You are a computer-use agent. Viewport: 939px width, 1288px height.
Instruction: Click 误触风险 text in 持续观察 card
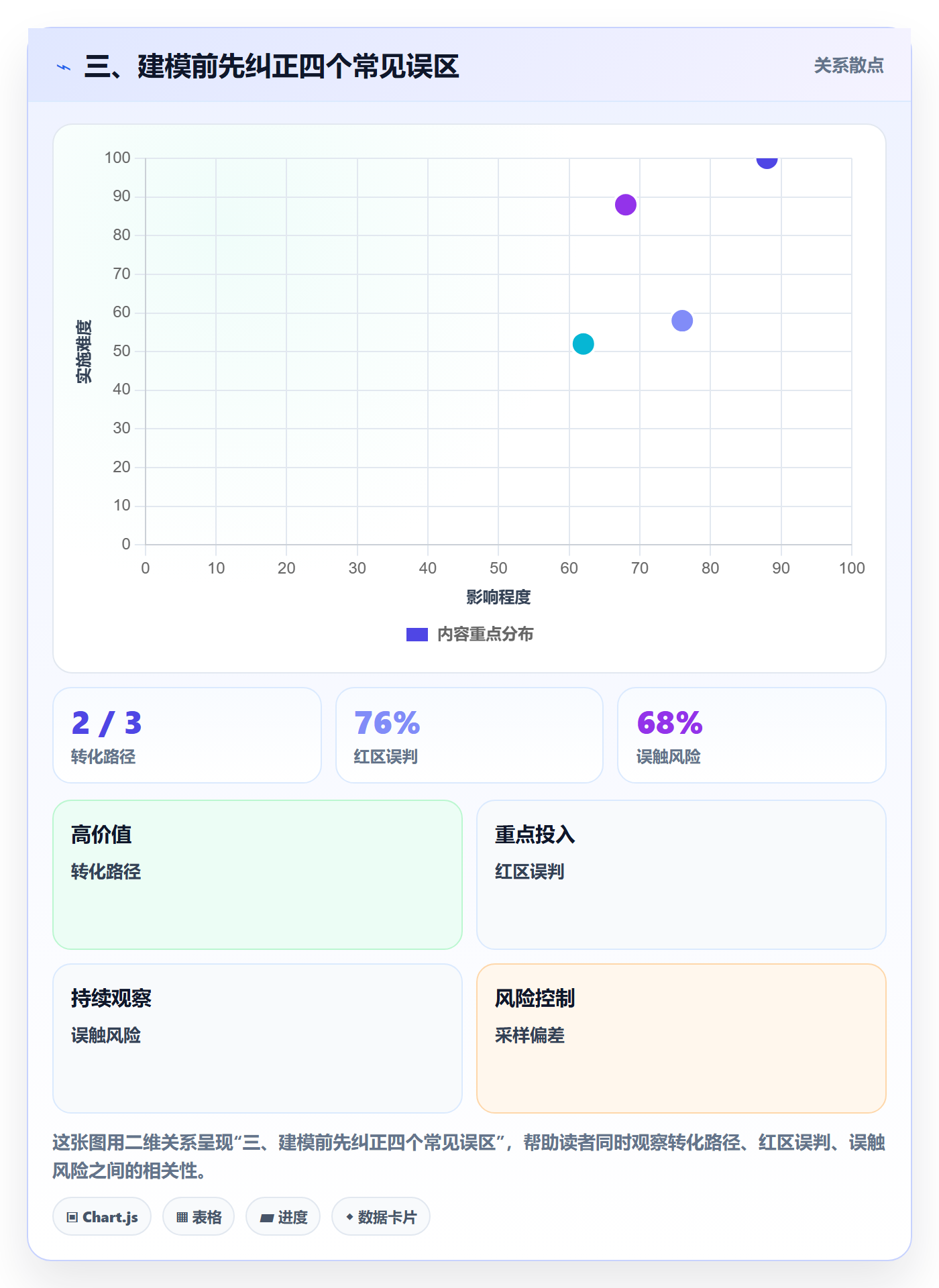point(106,1035)
